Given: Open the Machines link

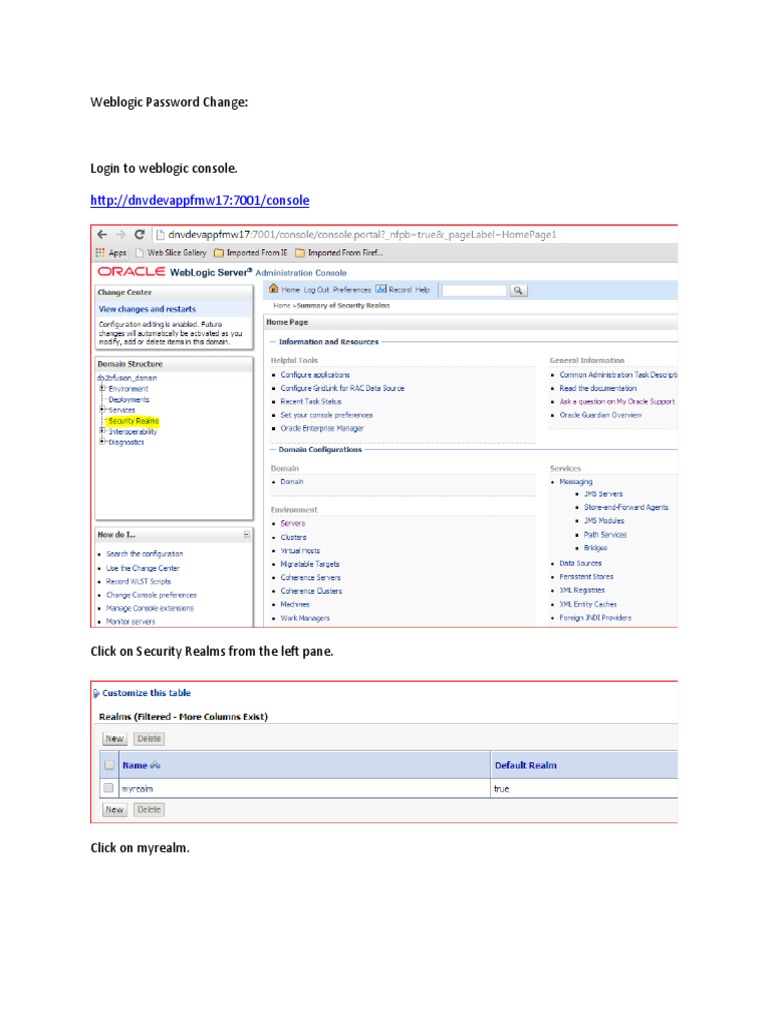Looking at the screenshot, I should point(295,604).
